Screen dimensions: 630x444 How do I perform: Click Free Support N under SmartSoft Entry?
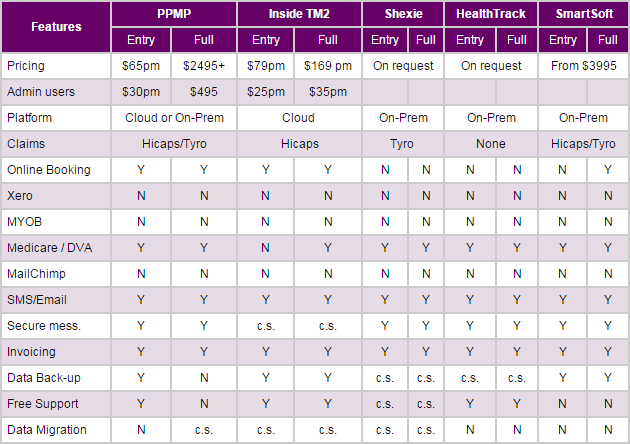(x=562, y=404)
